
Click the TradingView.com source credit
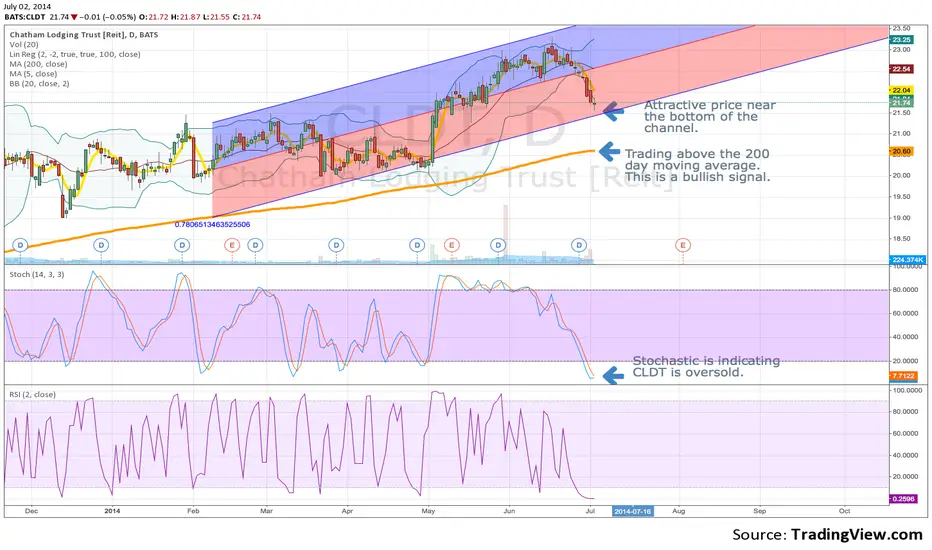point(857,535)
